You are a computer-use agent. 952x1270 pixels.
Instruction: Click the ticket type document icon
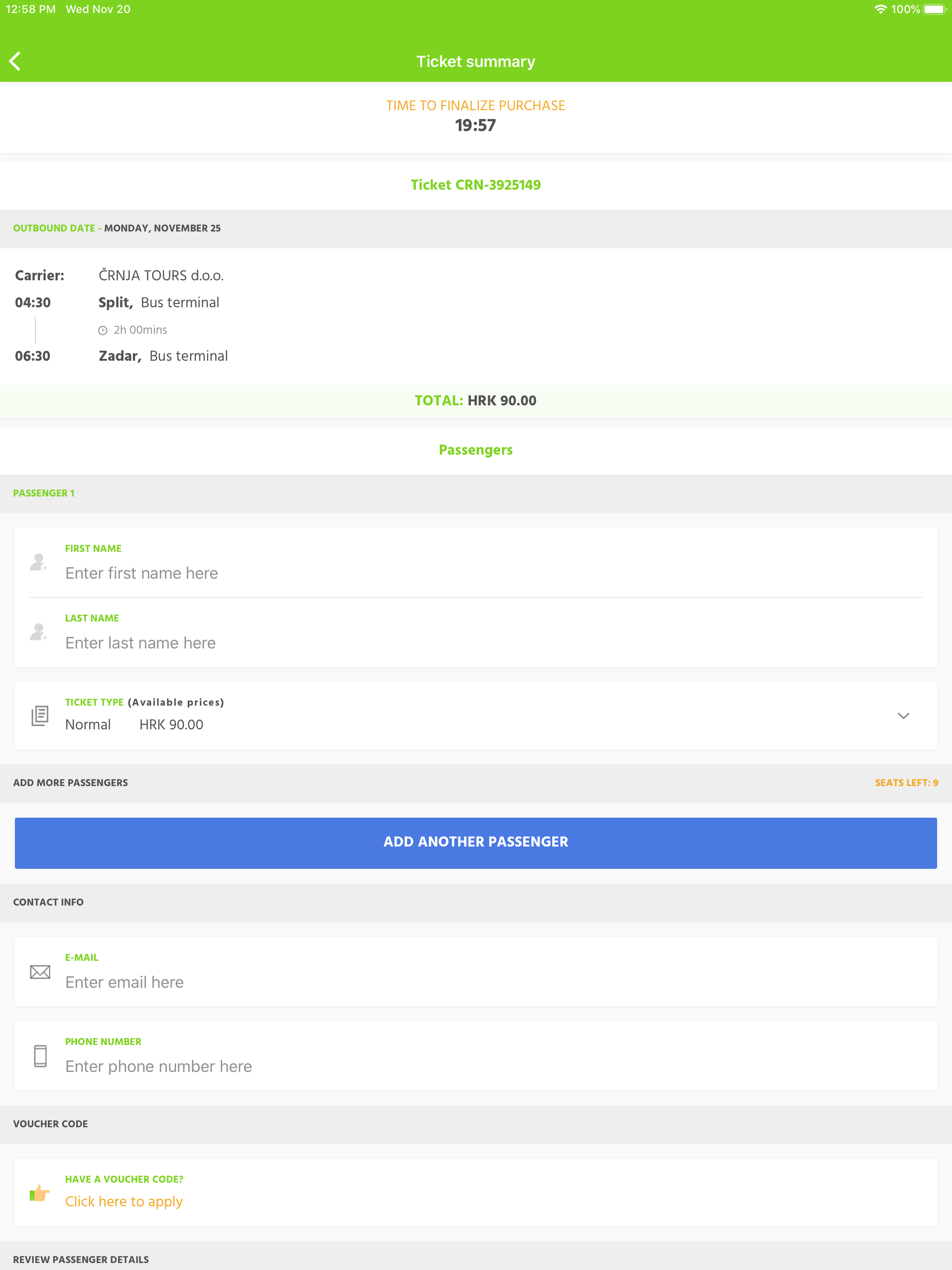point(40,715)
